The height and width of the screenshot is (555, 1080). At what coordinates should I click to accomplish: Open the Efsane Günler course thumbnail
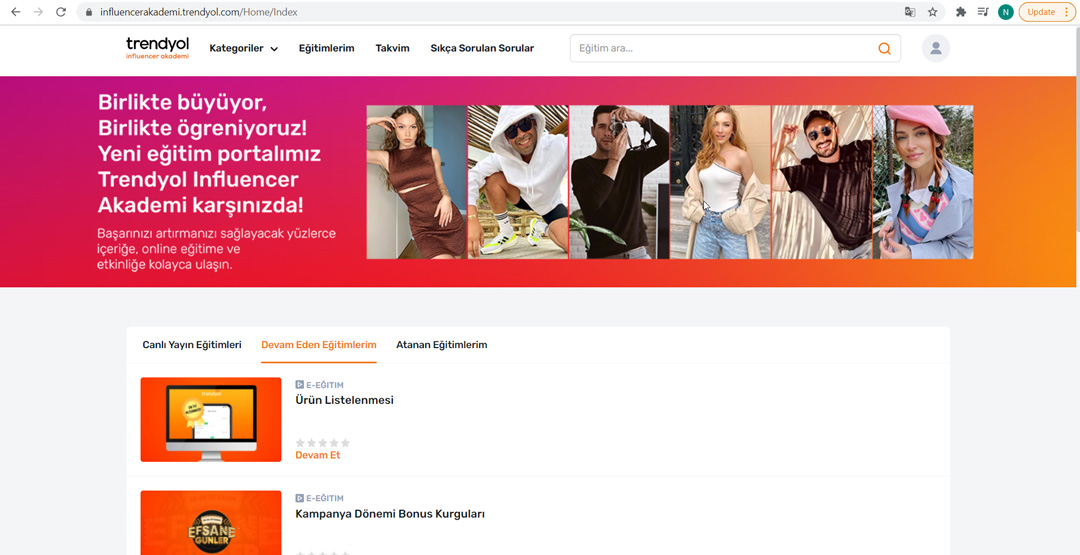click(211, 523)
